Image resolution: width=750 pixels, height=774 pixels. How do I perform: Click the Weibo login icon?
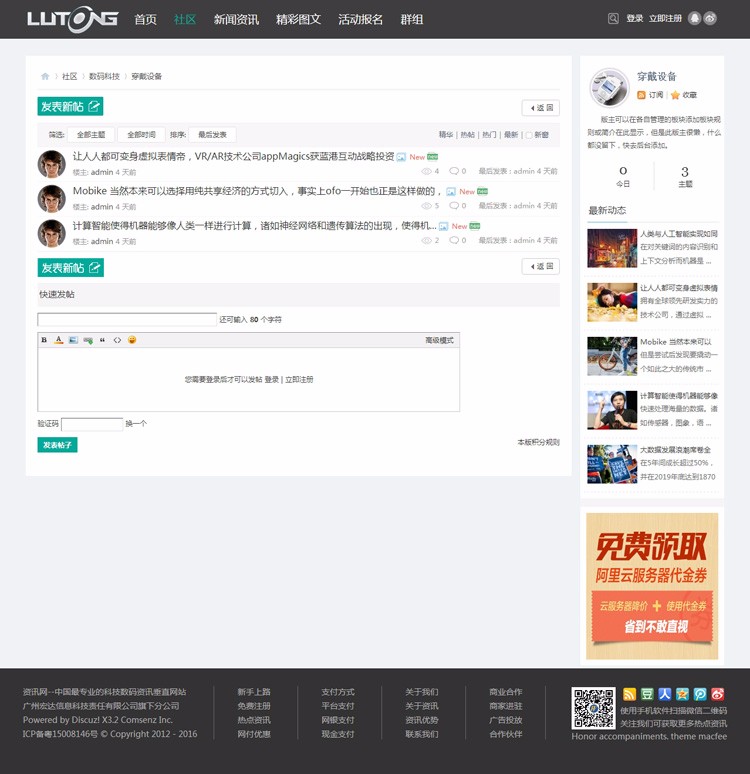[710, 19]
